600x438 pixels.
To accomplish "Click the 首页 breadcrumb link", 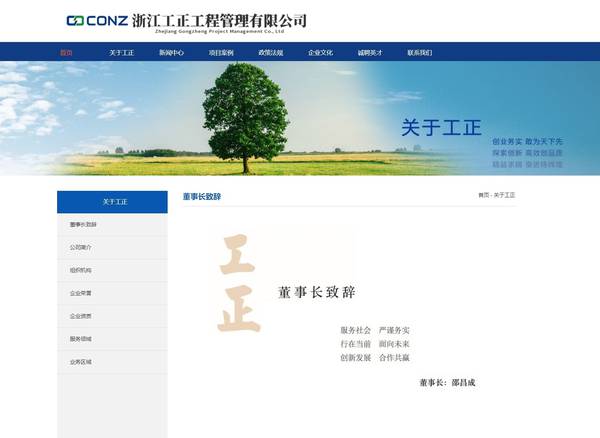I will click(483, 195).
